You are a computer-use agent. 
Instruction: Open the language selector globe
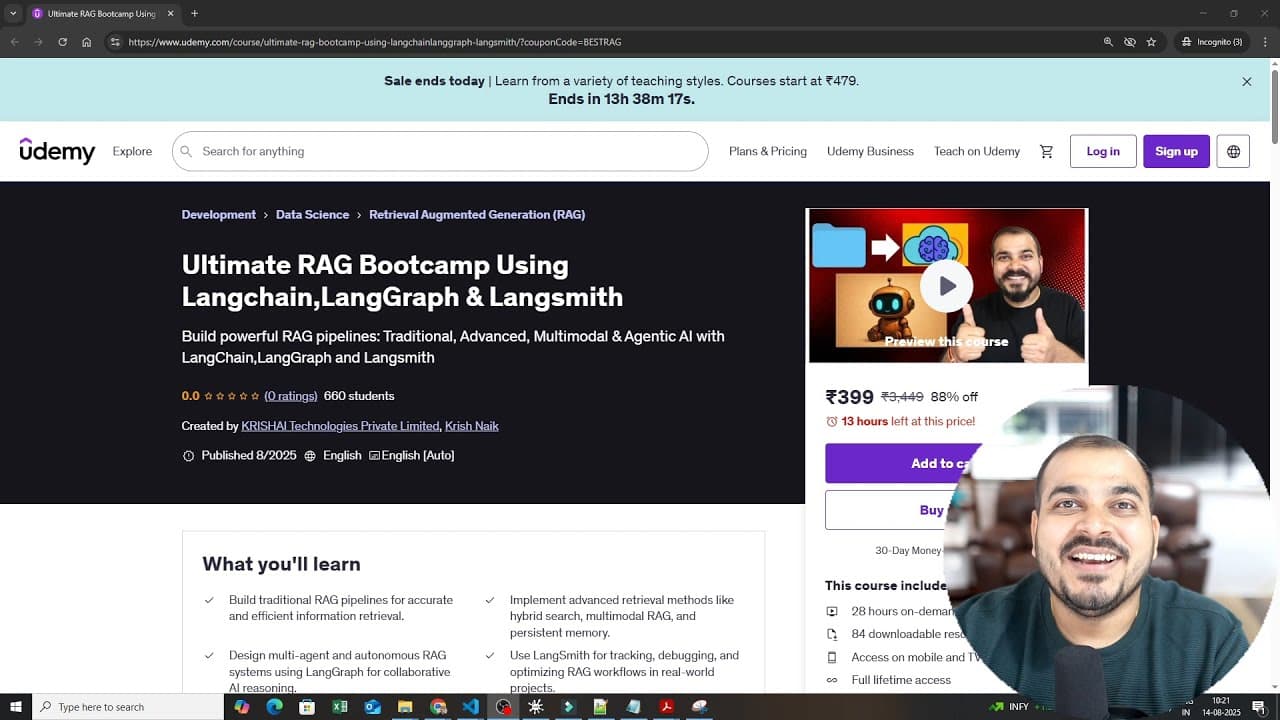(x=1233, y=151)
